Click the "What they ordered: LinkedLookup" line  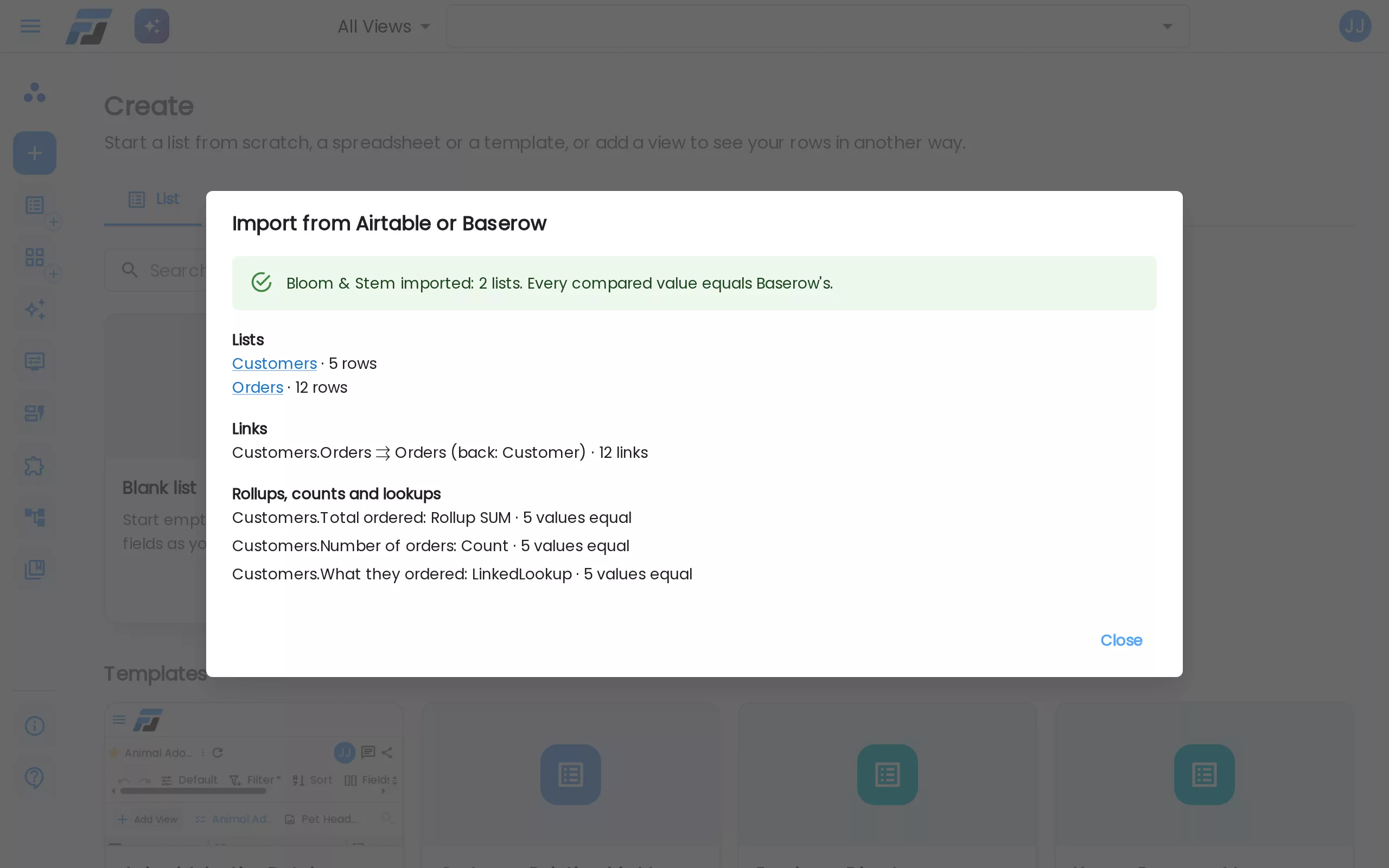(462, 574)
